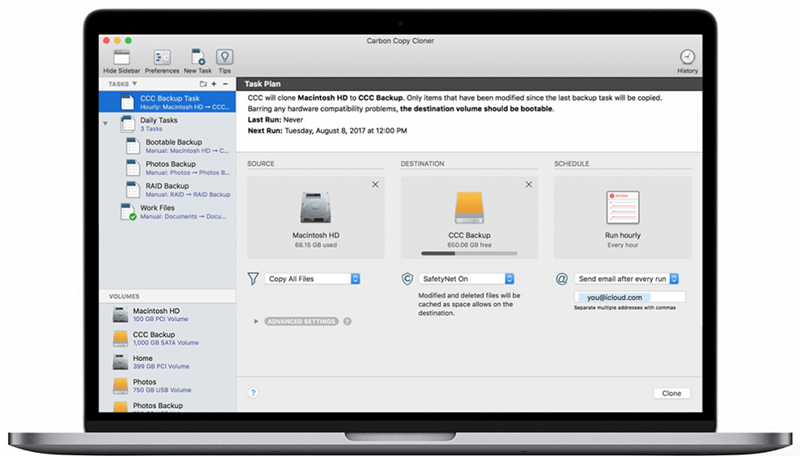This screenshot has height=456, width=800.
Task: Click the file filter funnel icon
Action: (x=253, y=278)
